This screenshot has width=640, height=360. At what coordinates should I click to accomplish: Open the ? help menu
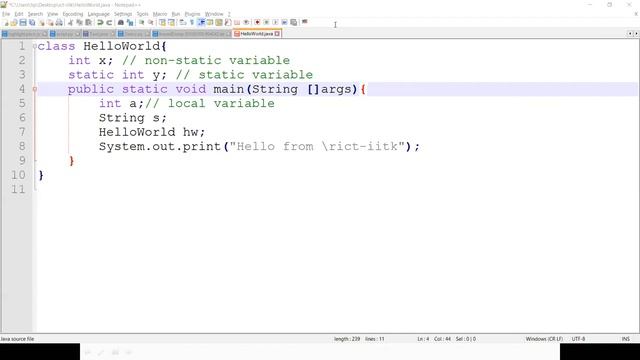[229, 14]
